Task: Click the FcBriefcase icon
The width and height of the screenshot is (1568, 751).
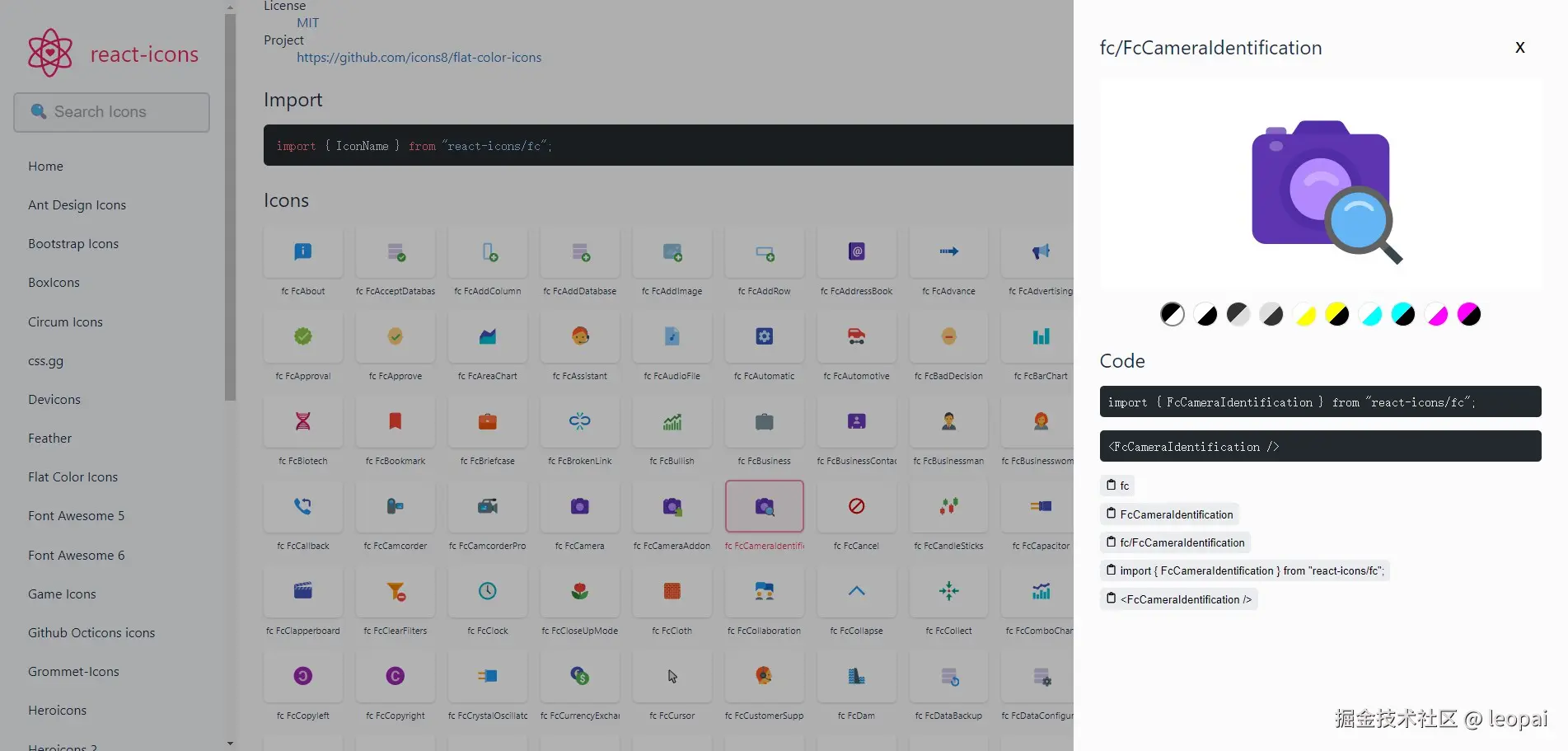Action: (x=488, y=422)
